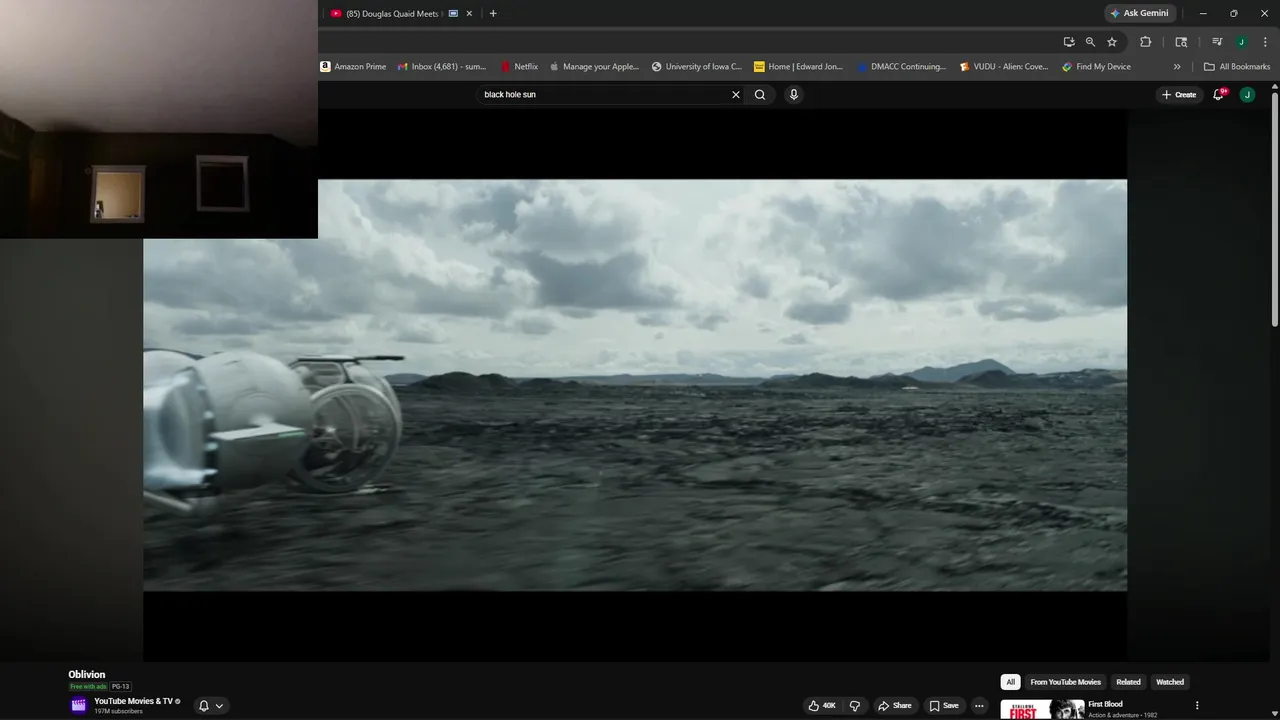Open the Amazon Prime bookmark
1280x720 pixels.
[x=353, y=67]
